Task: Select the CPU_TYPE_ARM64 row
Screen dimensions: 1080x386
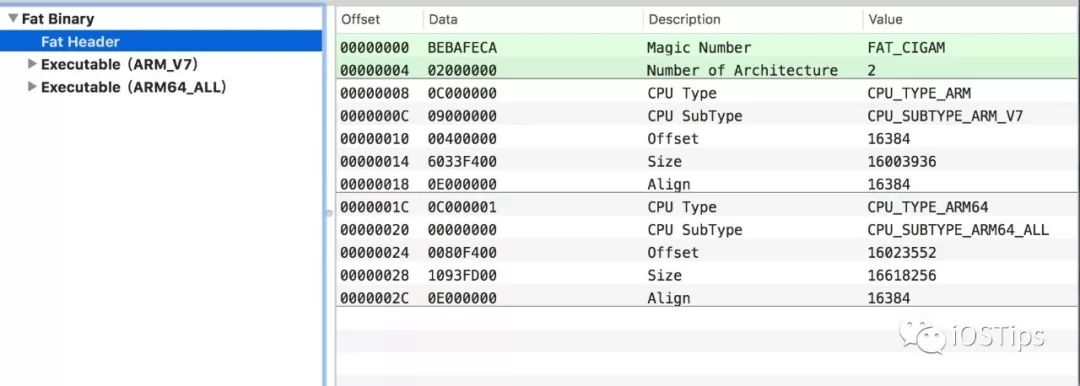Action: click(707, 207)
